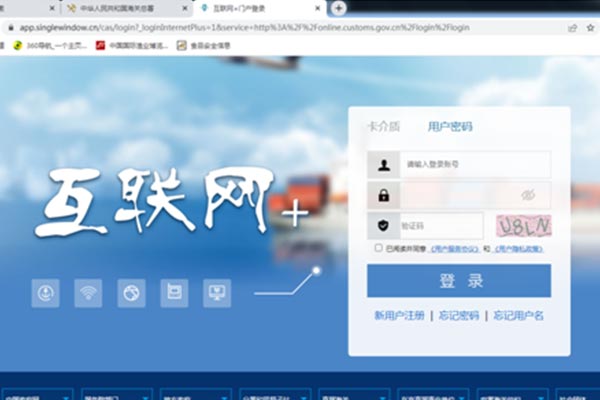Open the 用户隐私政策 link
Viewport: 600px width, 400px height.
(518, 249)
